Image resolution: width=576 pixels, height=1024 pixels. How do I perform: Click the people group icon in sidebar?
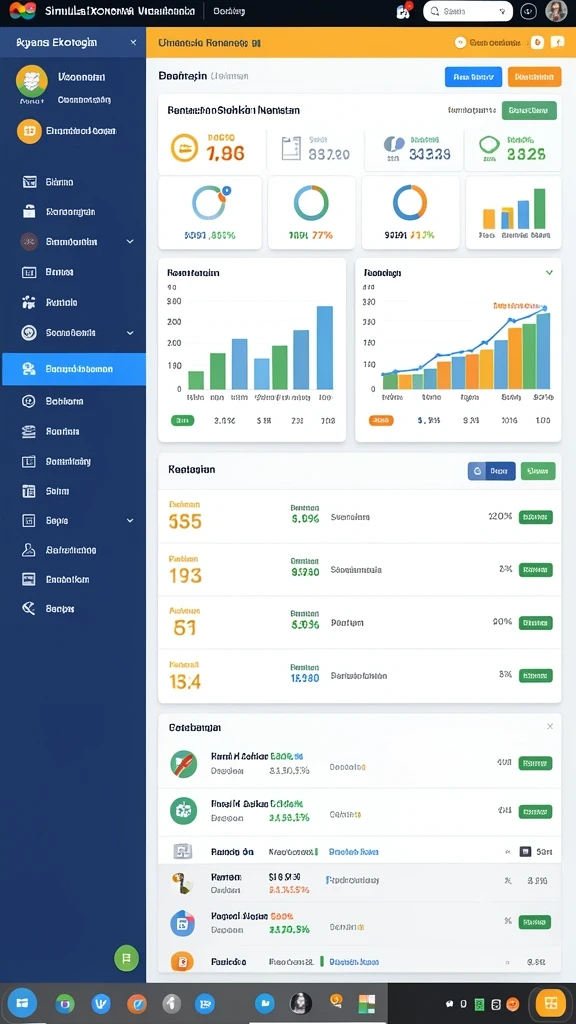(x=29, y=302)
